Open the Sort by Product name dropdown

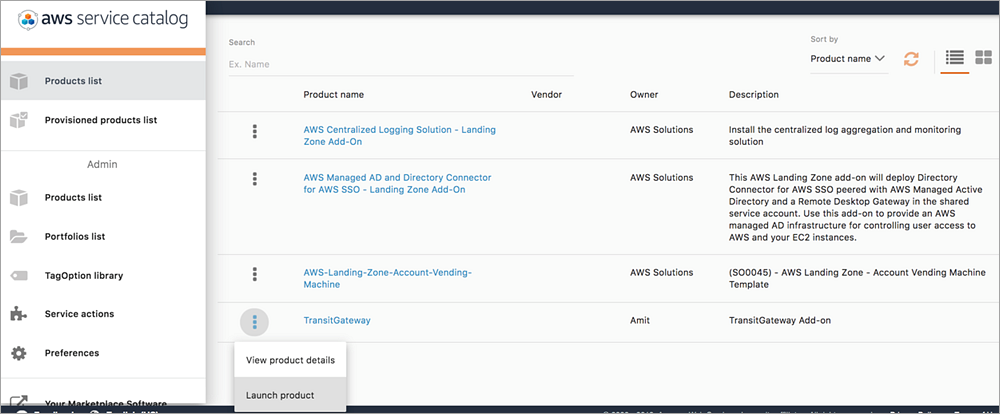point(849,59)
